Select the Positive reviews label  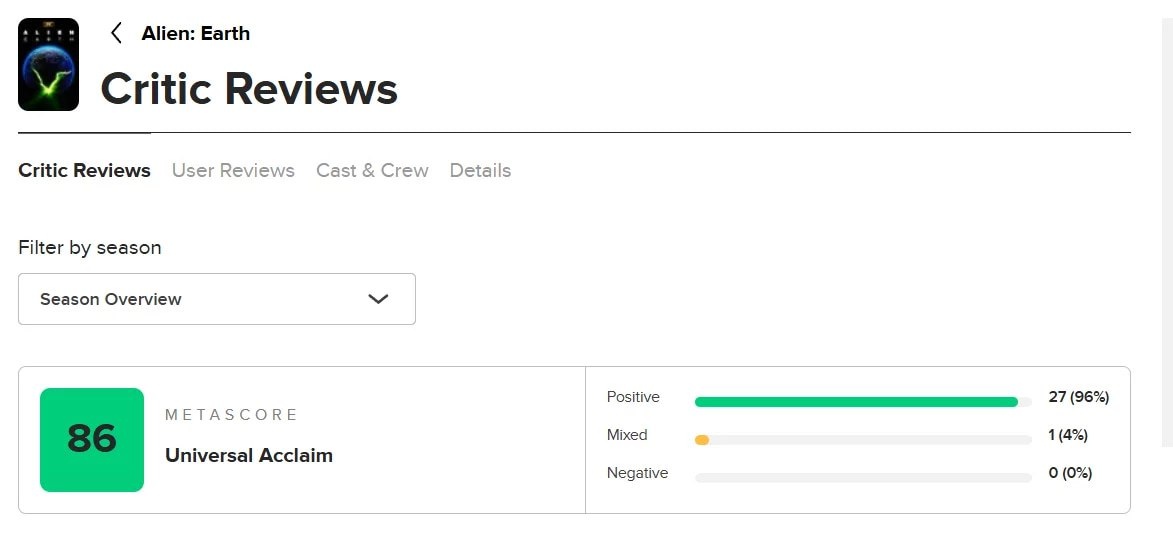pyautogui.click(x=633, y=397)
